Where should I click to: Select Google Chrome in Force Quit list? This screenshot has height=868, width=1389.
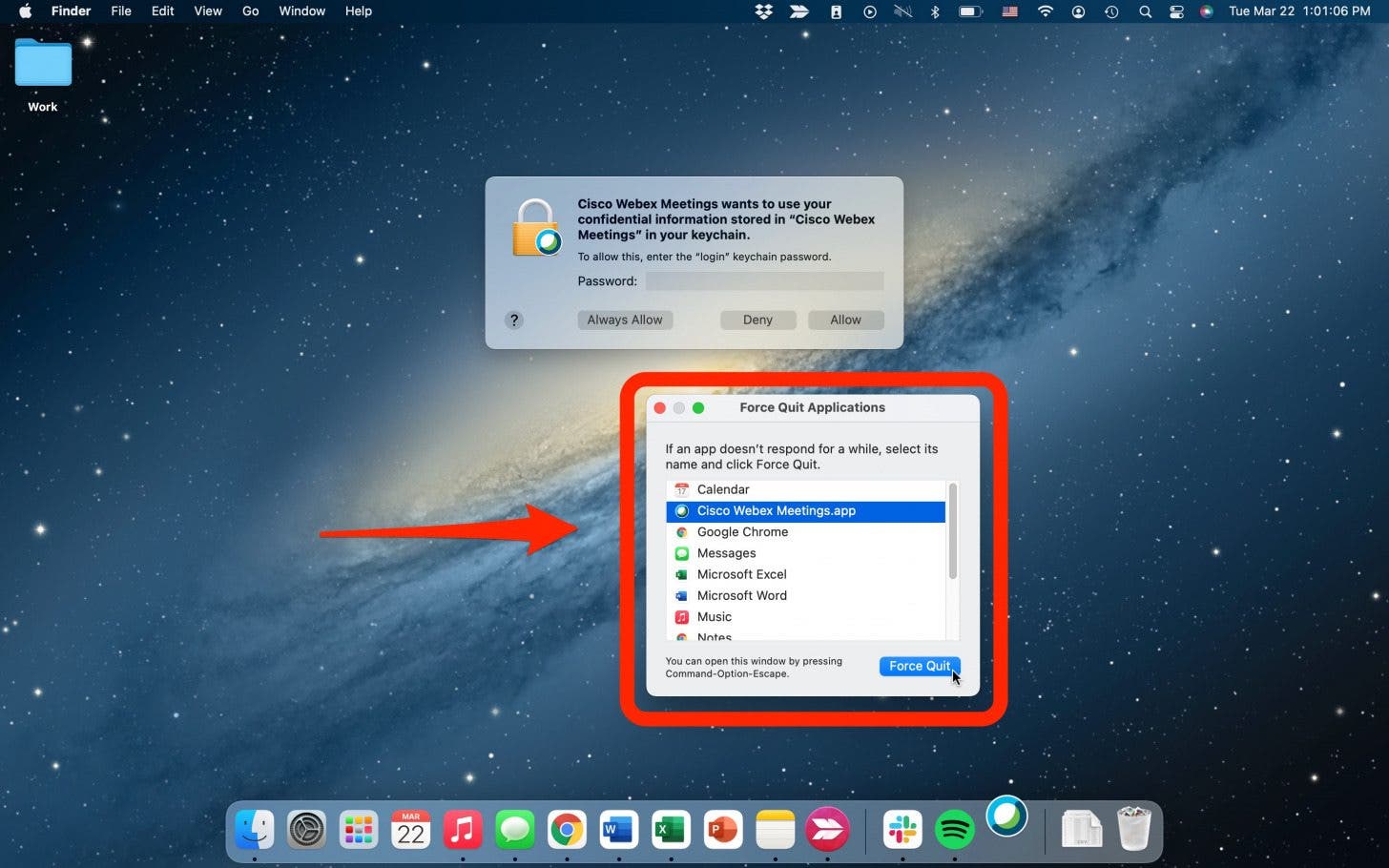[x=742, y=532]
